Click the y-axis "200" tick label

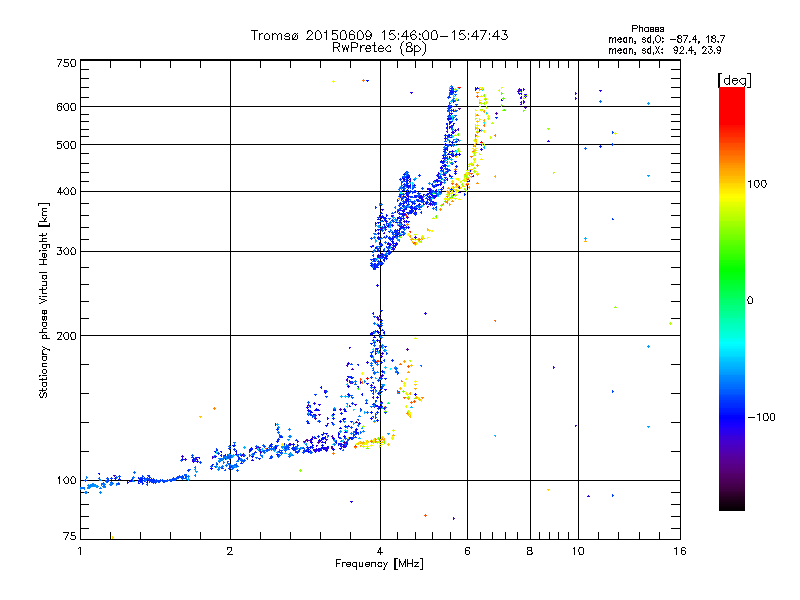click(66, 336)
